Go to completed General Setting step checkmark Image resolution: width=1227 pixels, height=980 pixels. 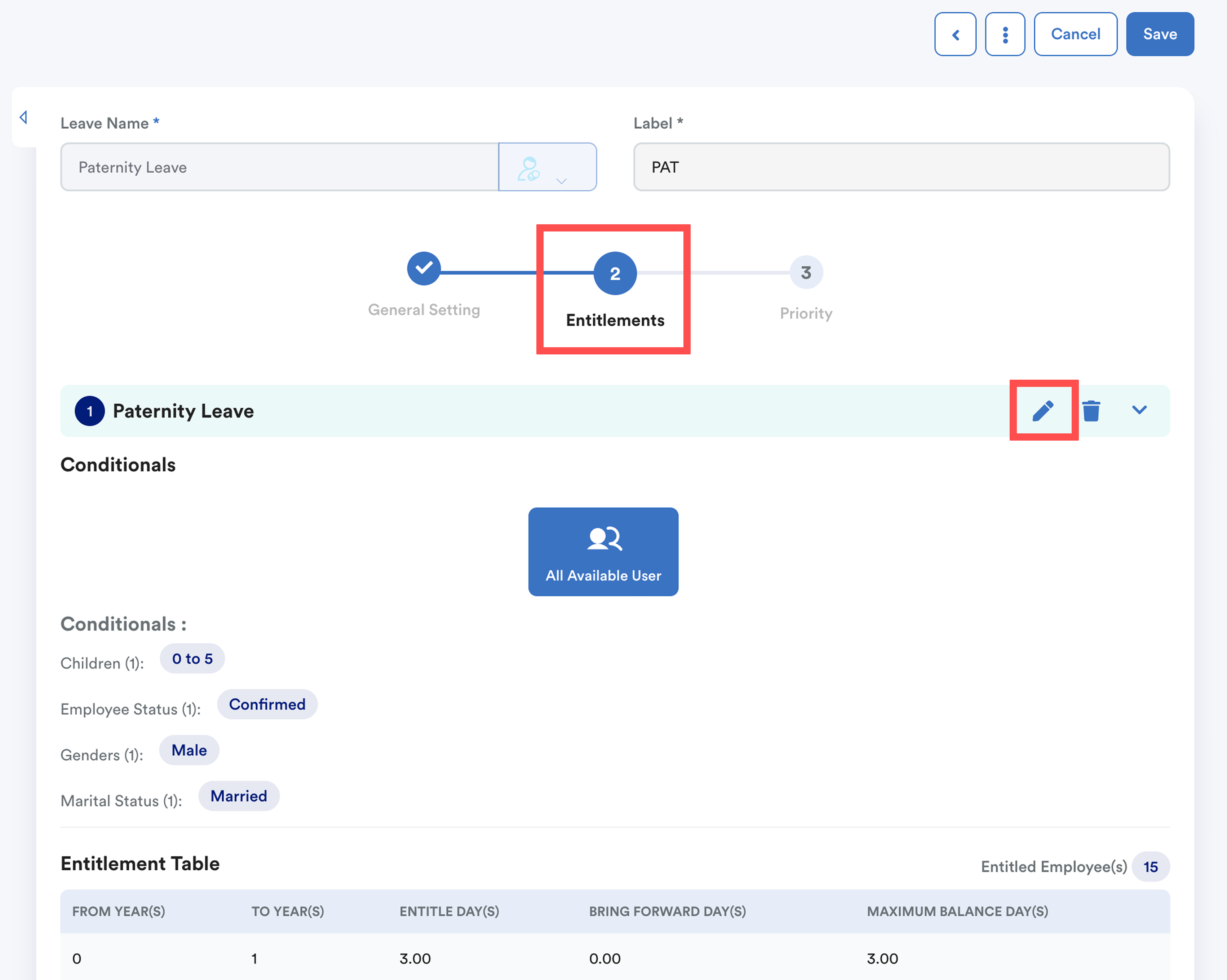424,268
